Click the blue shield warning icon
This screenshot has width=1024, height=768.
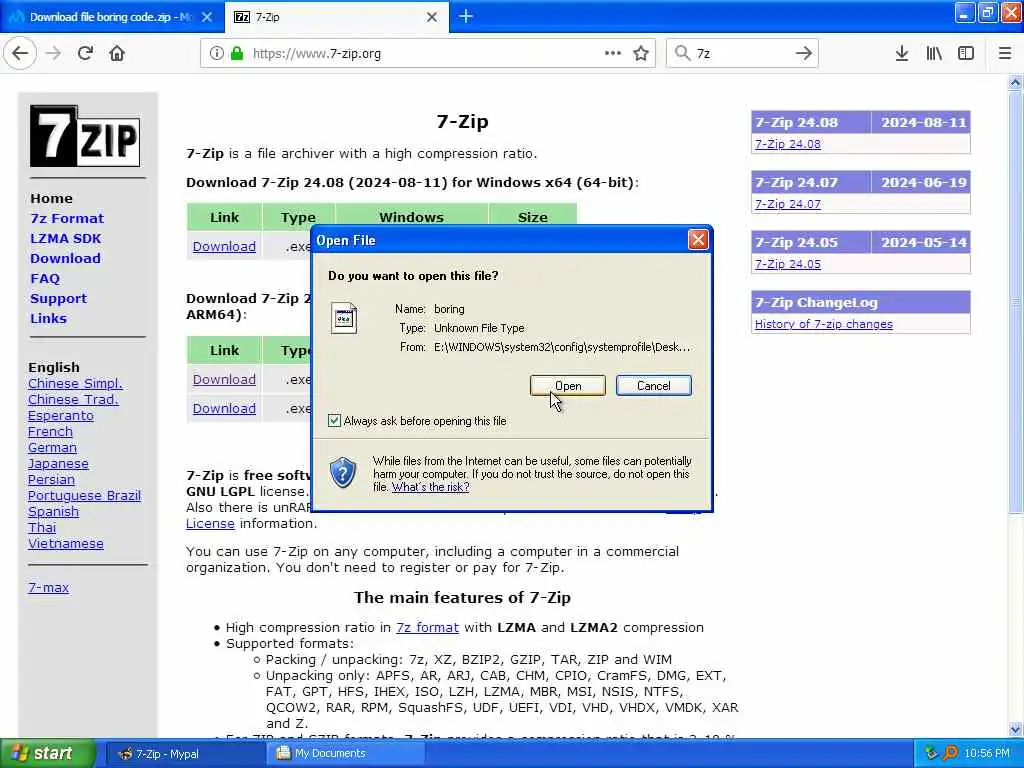(343, 473)
